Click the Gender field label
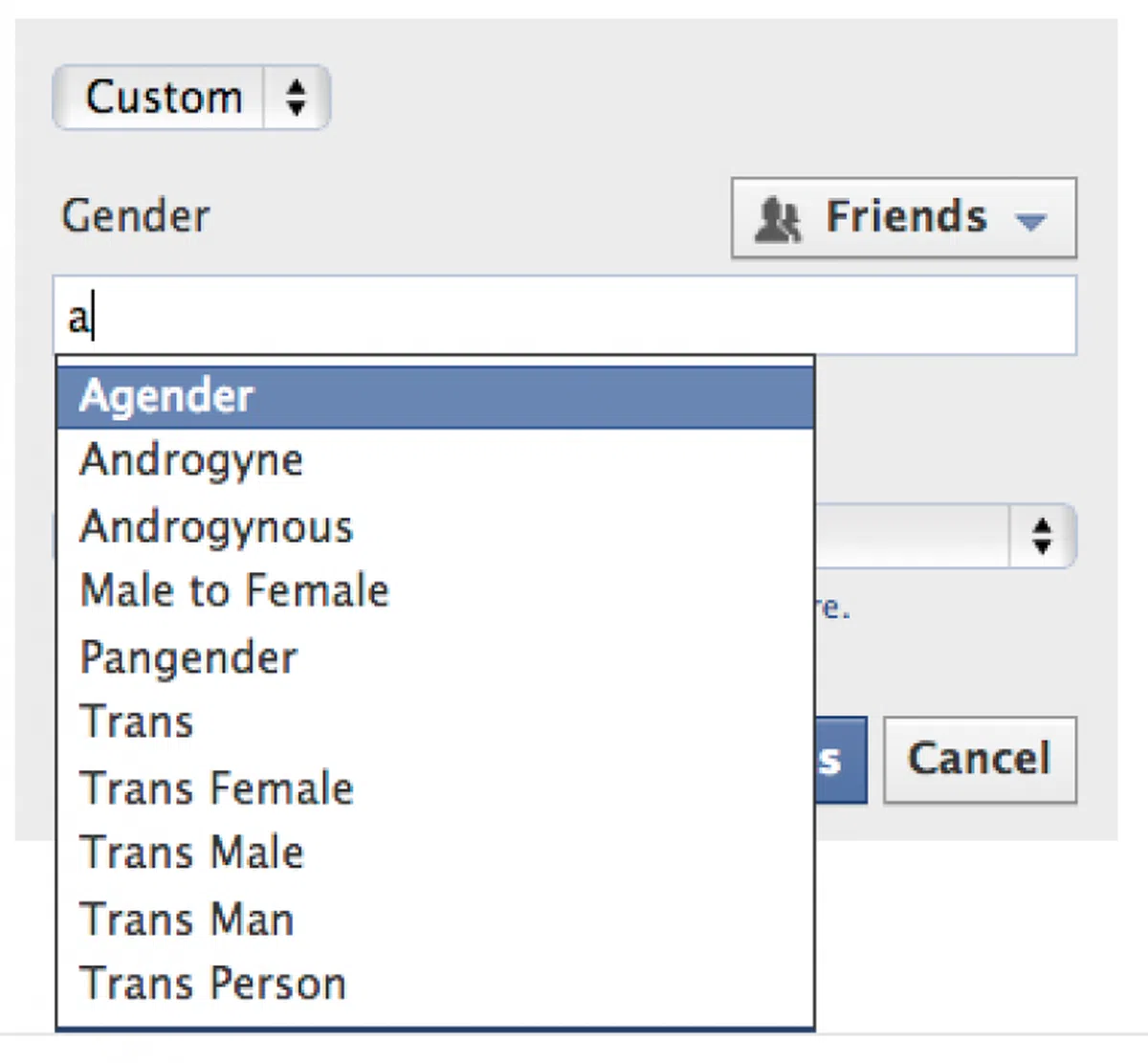 point(136,216)
